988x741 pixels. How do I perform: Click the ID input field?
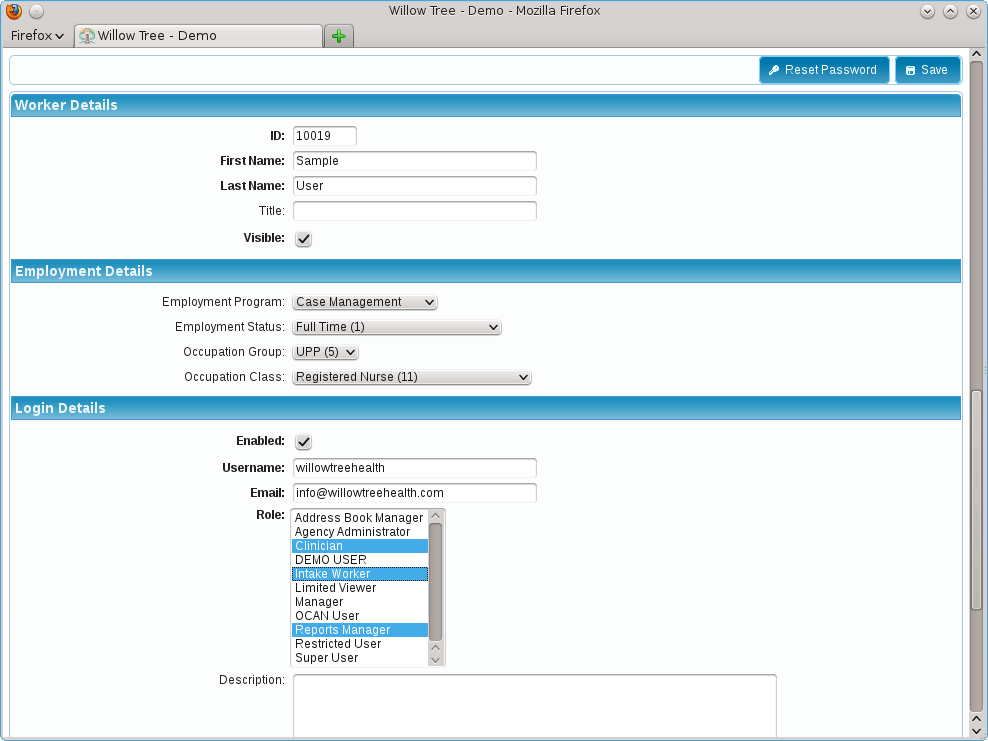pos(325,135)
